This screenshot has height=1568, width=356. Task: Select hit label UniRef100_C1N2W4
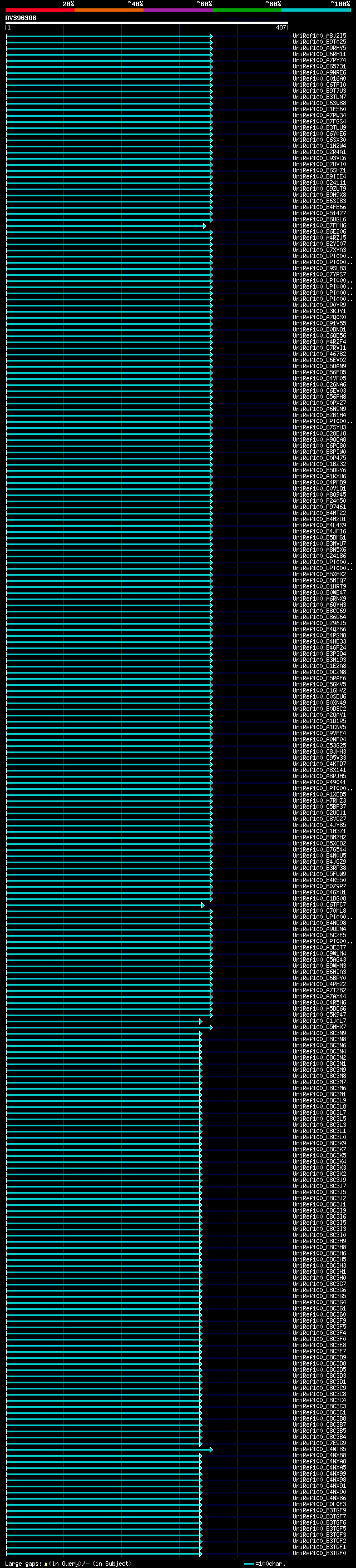tap(319, 146)
